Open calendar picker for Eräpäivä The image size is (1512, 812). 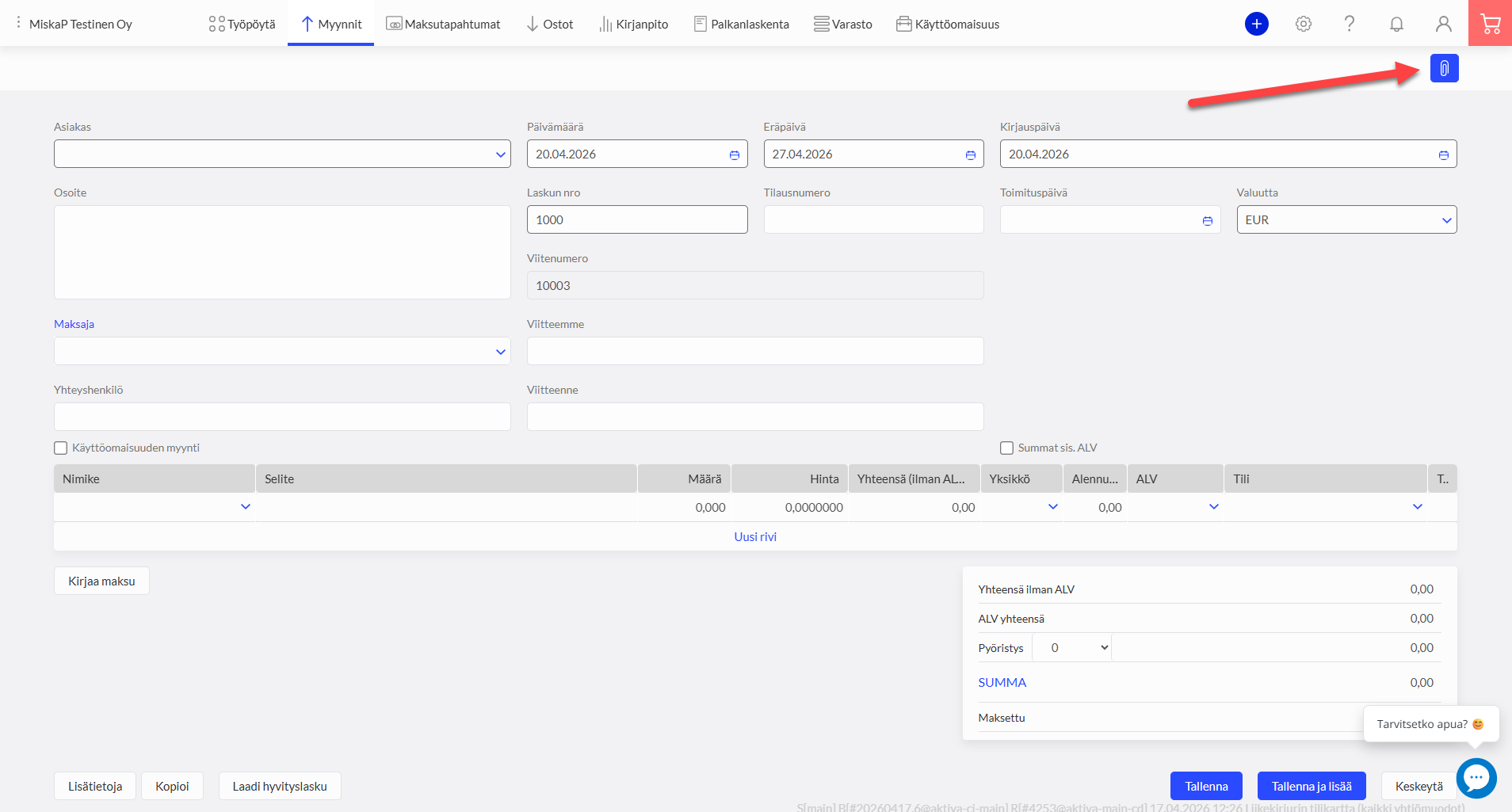coord(970,154)
